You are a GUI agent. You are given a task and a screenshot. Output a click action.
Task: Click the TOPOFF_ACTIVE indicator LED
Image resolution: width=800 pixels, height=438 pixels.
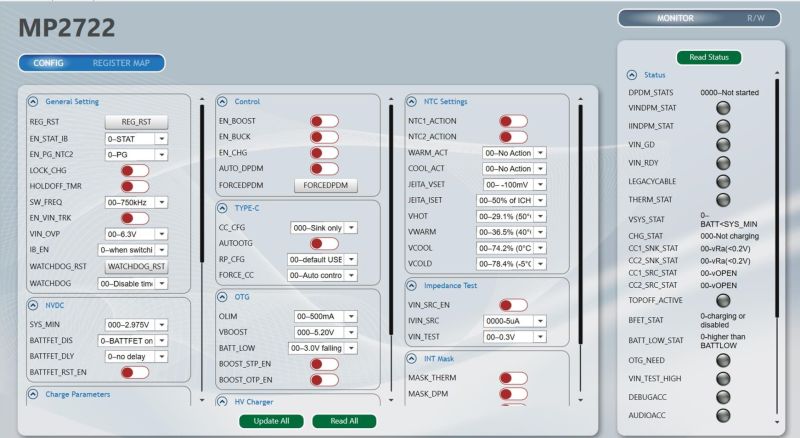tap(723, 300)
